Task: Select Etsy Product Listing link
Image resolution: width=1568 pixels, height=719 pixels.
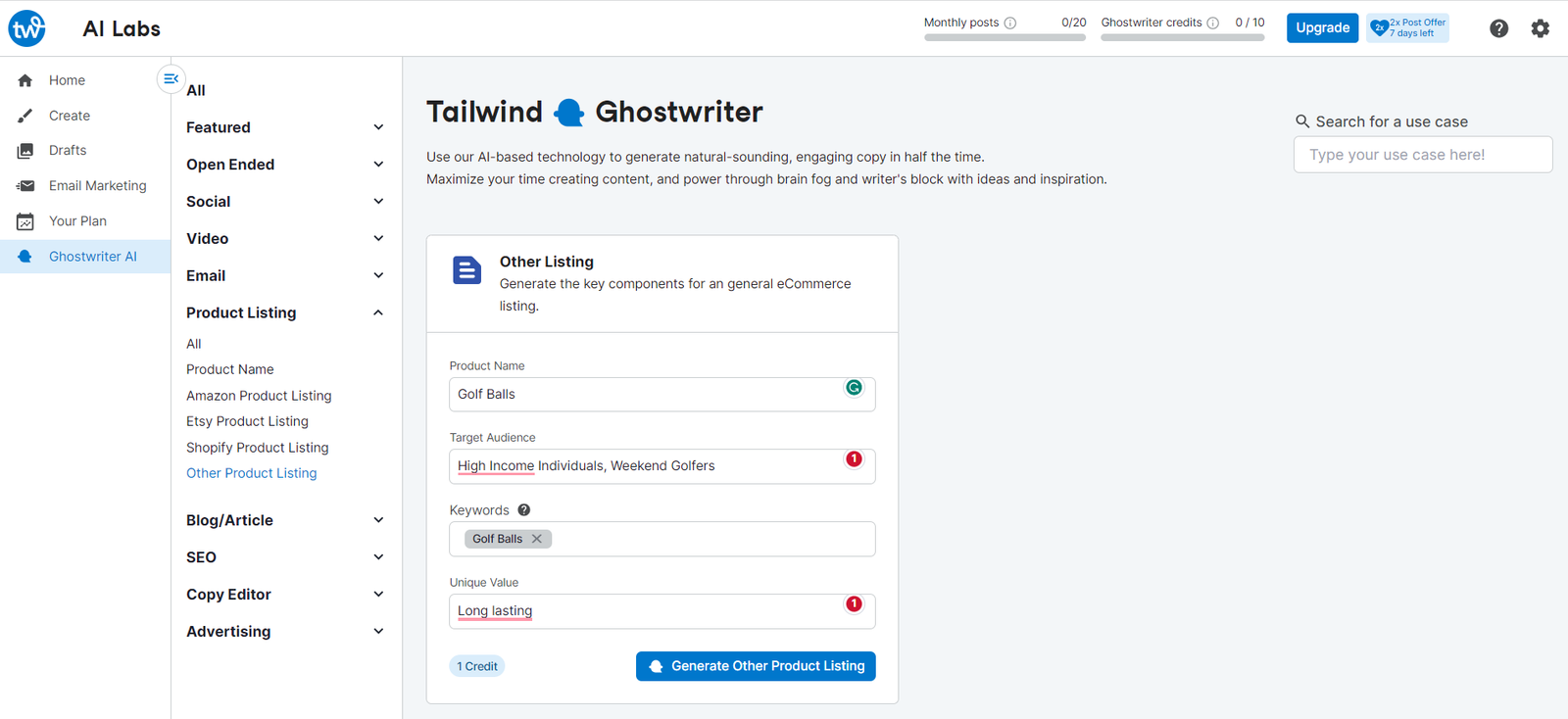Action: [x=247, y=421]
